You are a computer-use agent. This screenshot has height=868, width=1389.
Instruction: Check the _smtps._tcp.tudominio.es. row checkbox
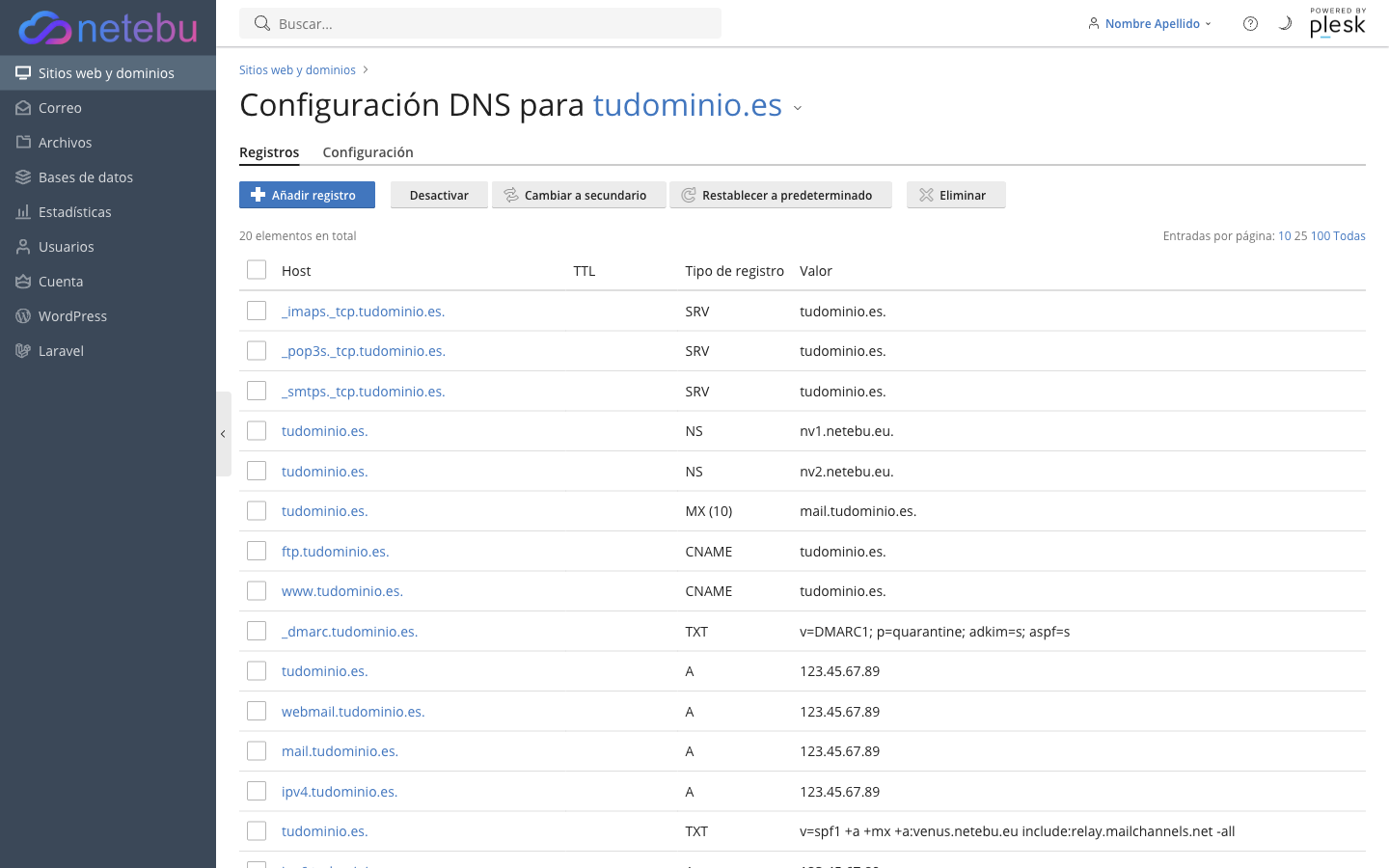click(257, 391)
